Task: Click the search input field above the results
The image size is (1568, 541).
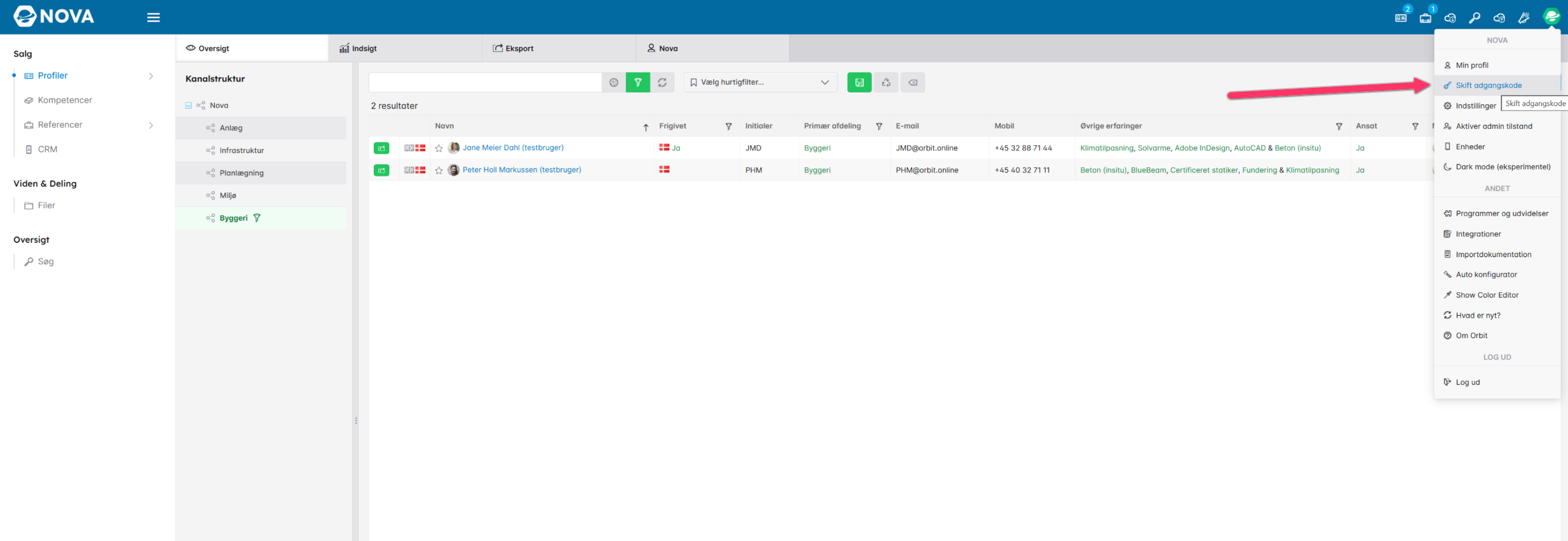Action: pos(485,83)
